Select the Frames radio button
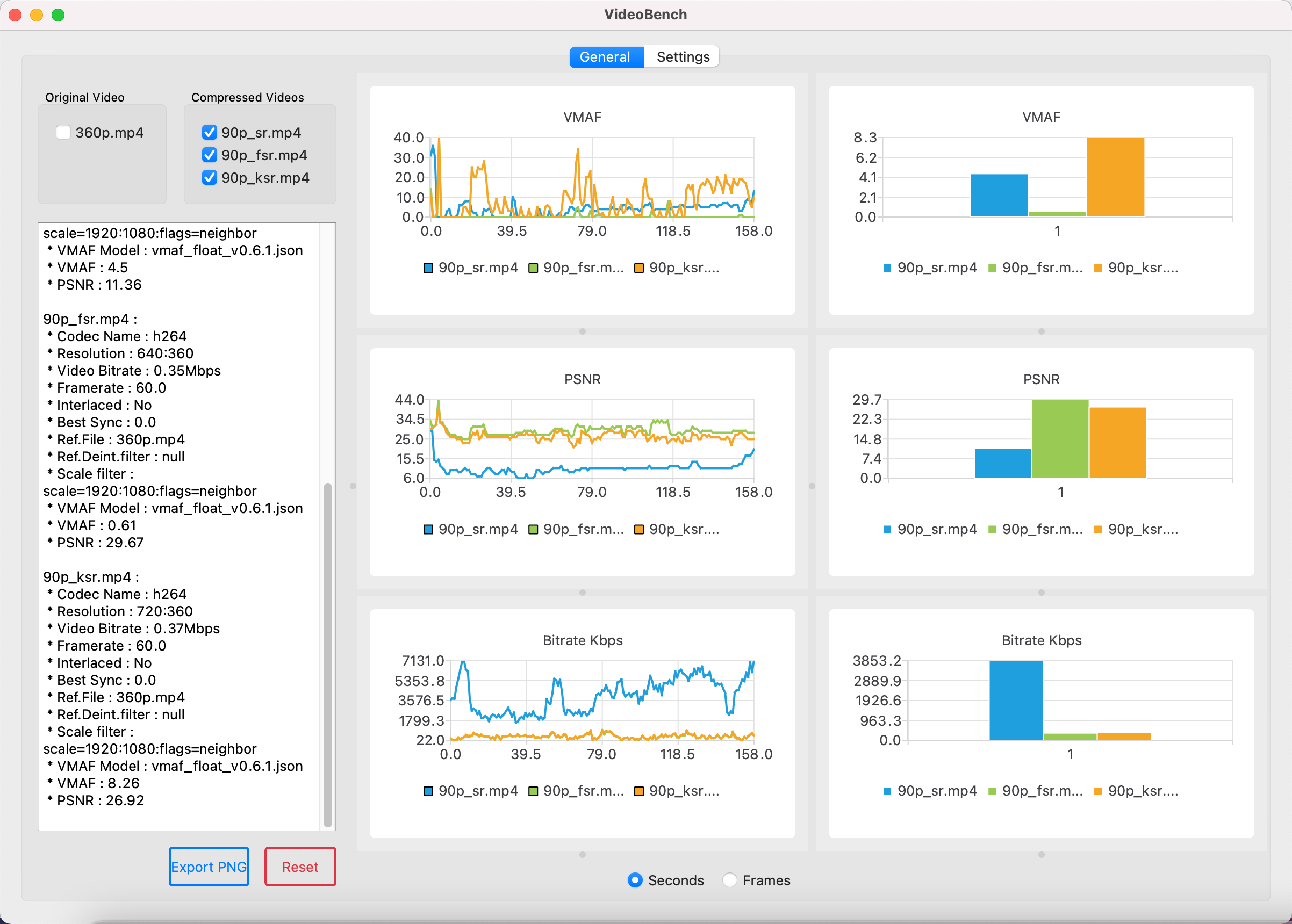The height and width of the screenshot is (924, 1292). point(730,880)
